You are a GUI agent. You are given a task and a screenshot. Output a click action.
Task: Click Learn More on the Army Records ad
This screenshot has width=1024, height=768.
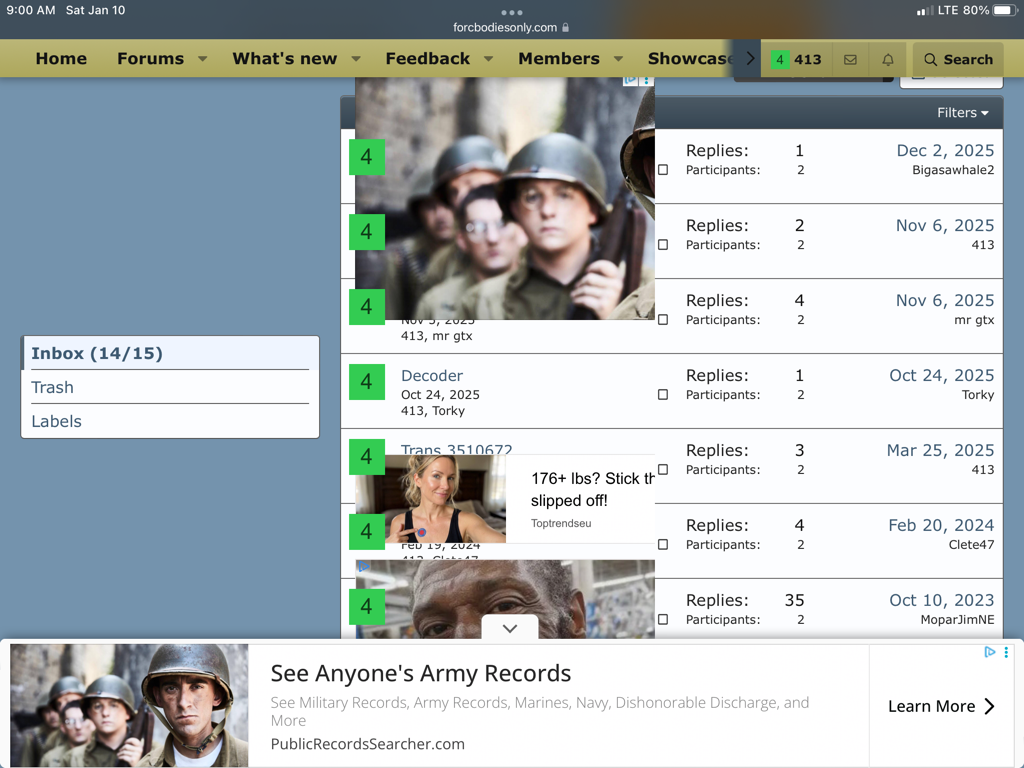941,706
